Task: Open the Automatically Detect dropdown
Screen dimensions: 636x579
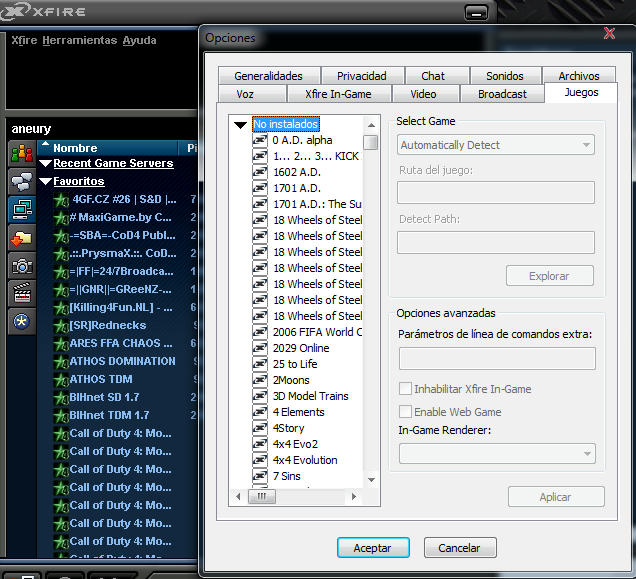Action: (x=496, y=145)
